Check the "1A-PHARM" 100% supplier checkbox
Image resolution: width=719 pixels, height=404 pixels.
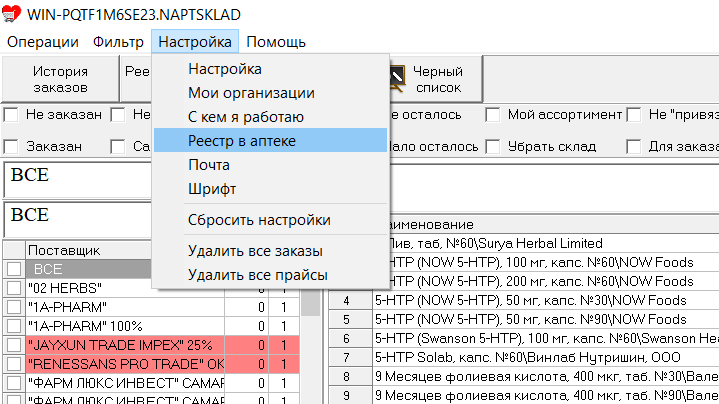tap(14, 326)
